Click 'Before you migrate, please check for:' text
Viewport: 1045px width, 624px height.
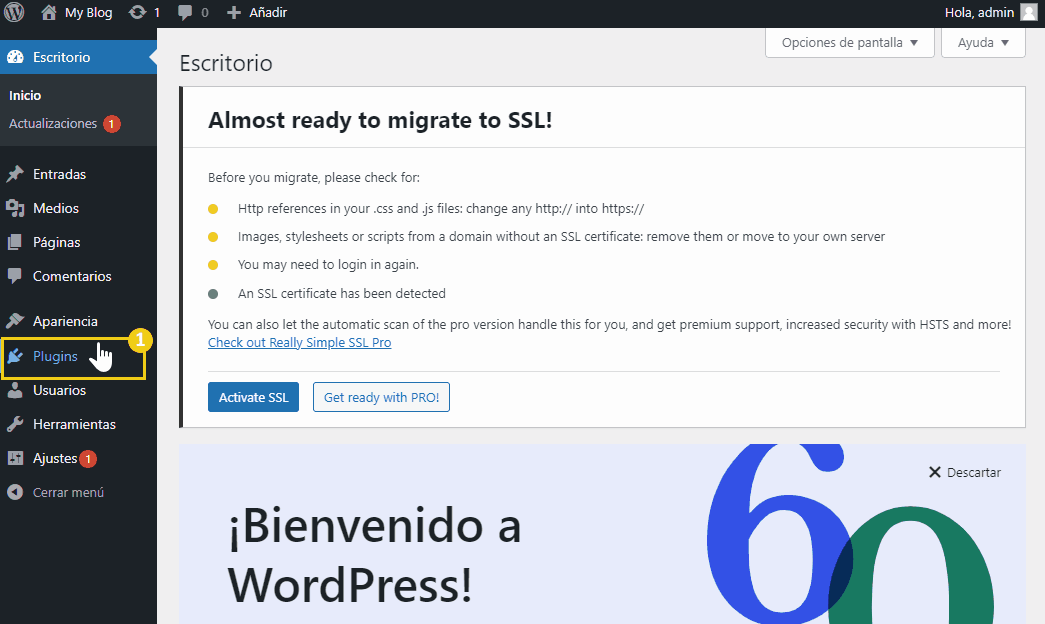(314, 178)
